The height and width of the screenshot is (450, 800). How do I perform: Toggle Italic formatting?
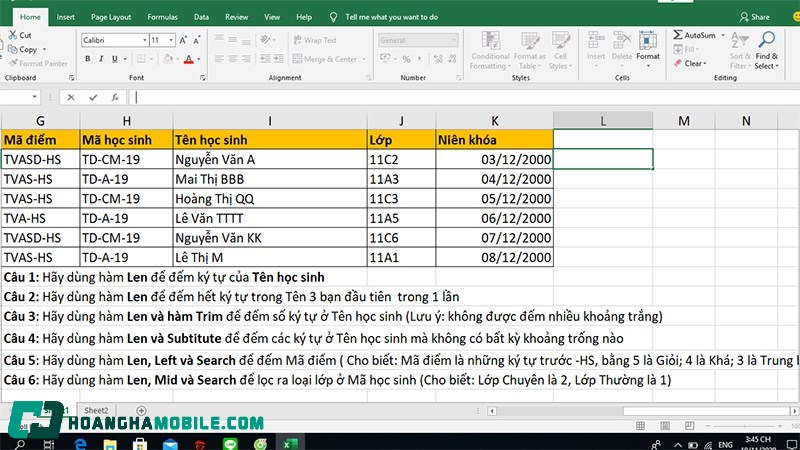99,59
